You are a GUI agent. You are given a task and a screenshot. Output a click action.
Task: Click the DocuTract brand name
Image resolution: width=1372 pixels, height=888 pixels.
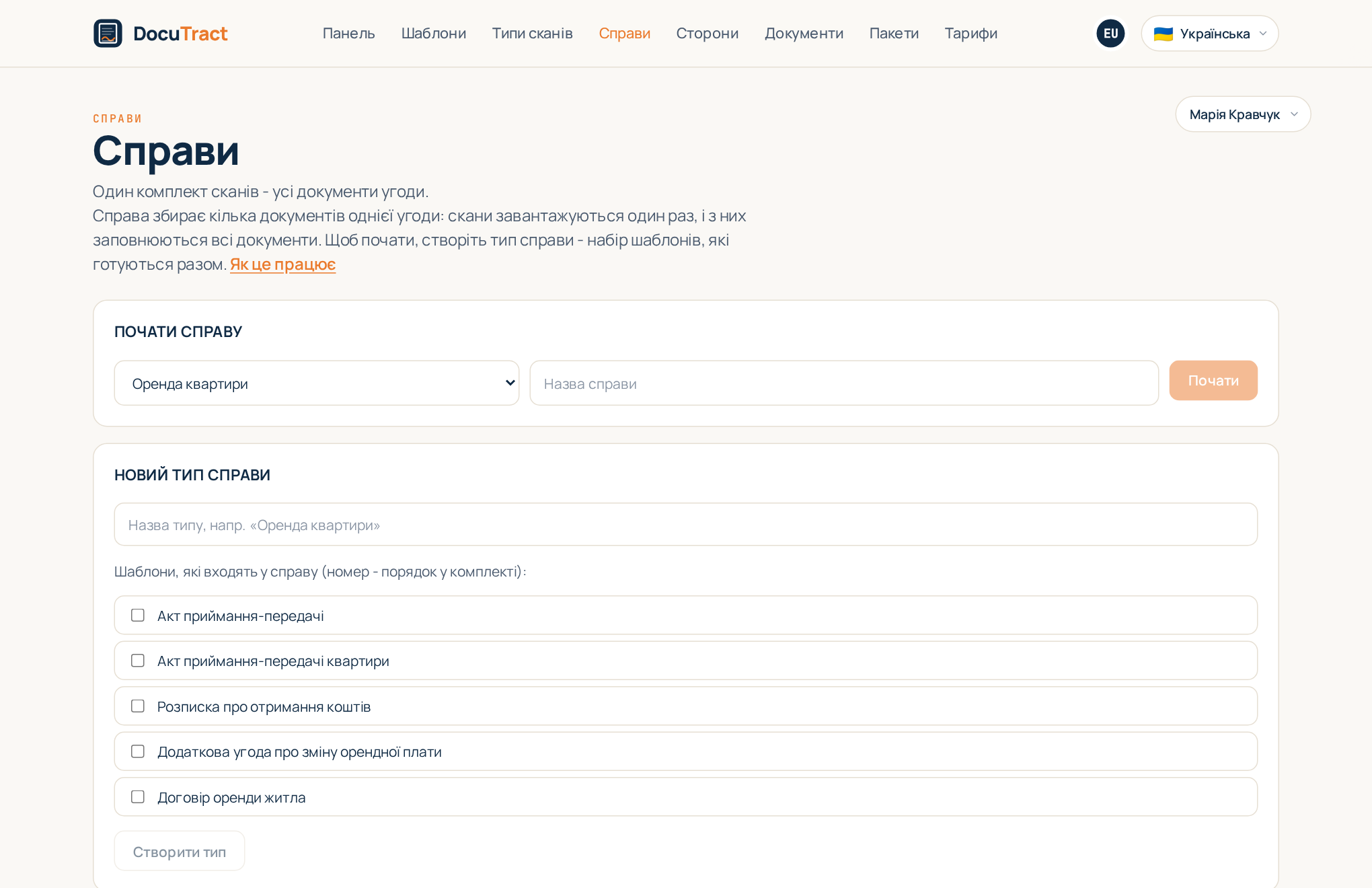180,33
